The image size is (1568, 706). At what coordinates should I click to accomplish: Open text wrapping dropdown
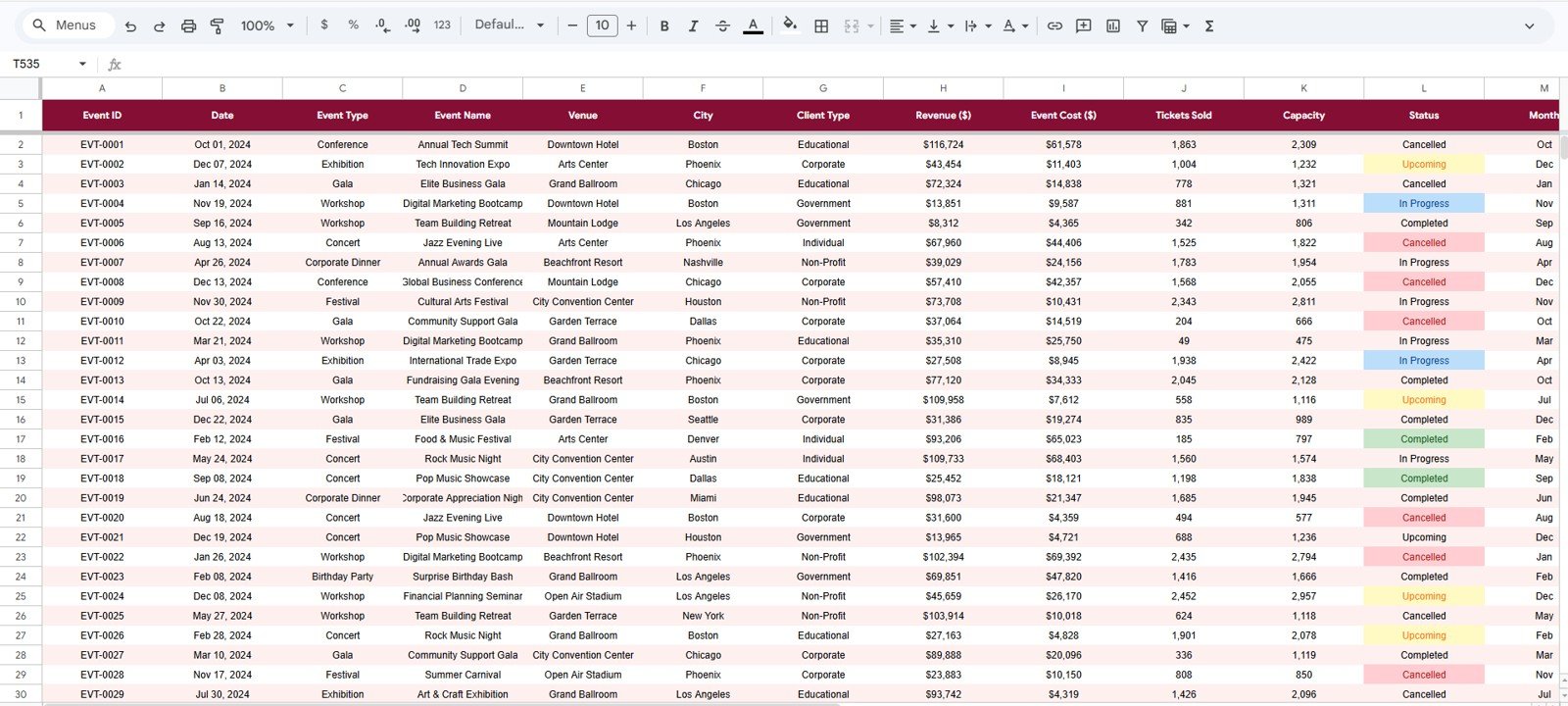click(x=977, y=26)
